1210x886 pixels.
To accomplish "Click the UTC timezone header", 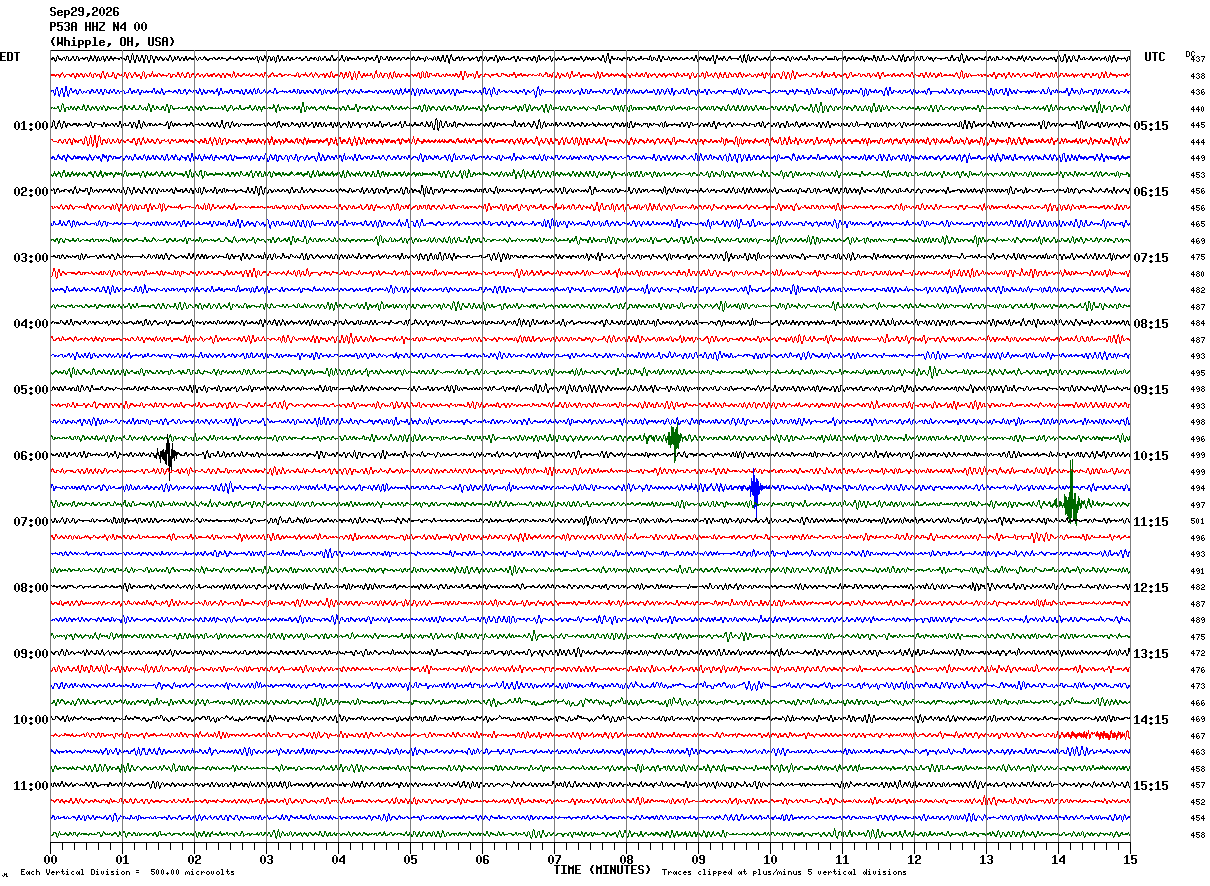I will pyautogui.click(x=1155, y=57).
